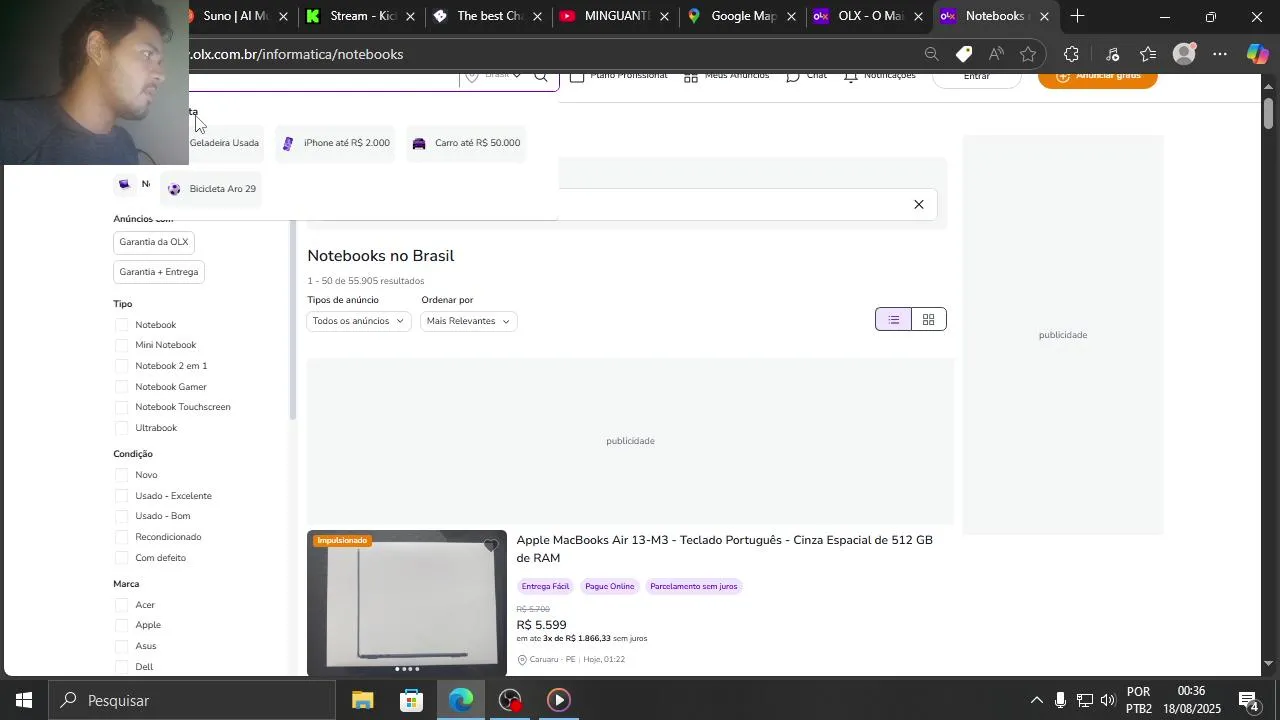
Task: Choose Carro até R$ 50.000 suggestion
Action: point(466,143)
